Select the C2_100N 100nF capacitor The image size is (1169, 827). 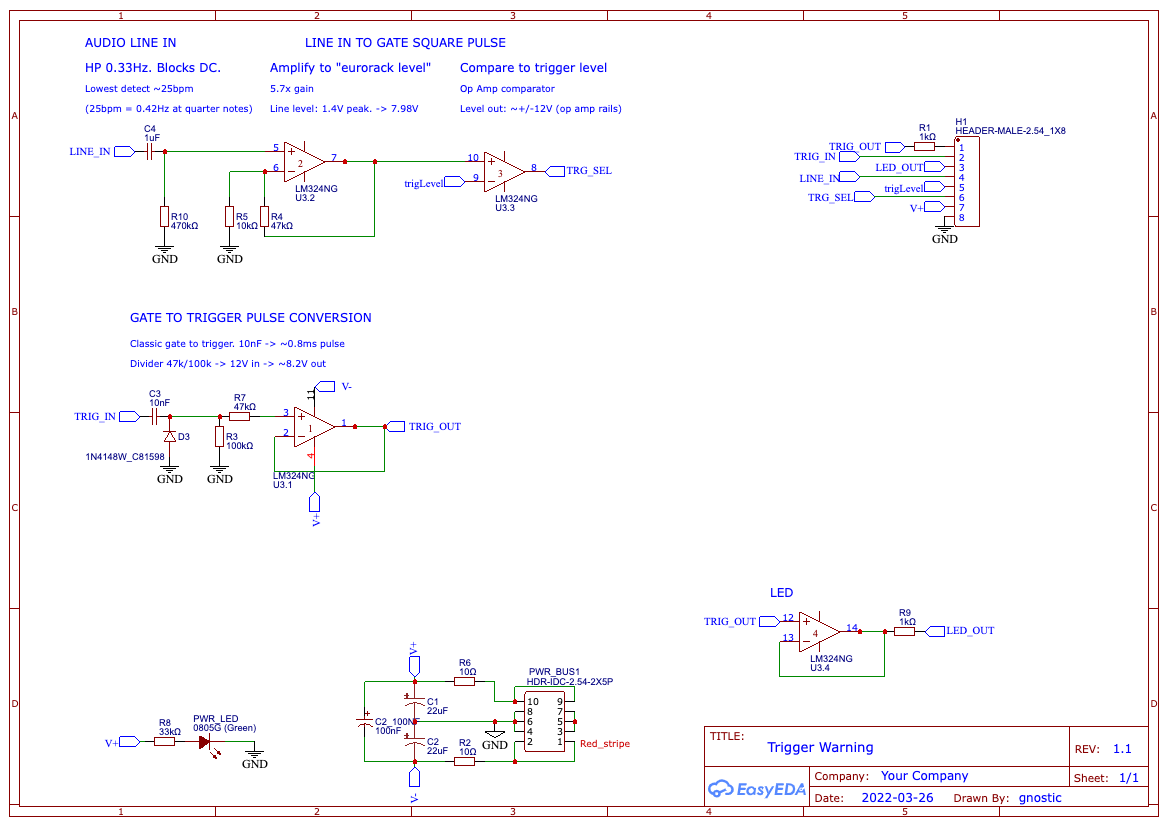coord(365,721)
